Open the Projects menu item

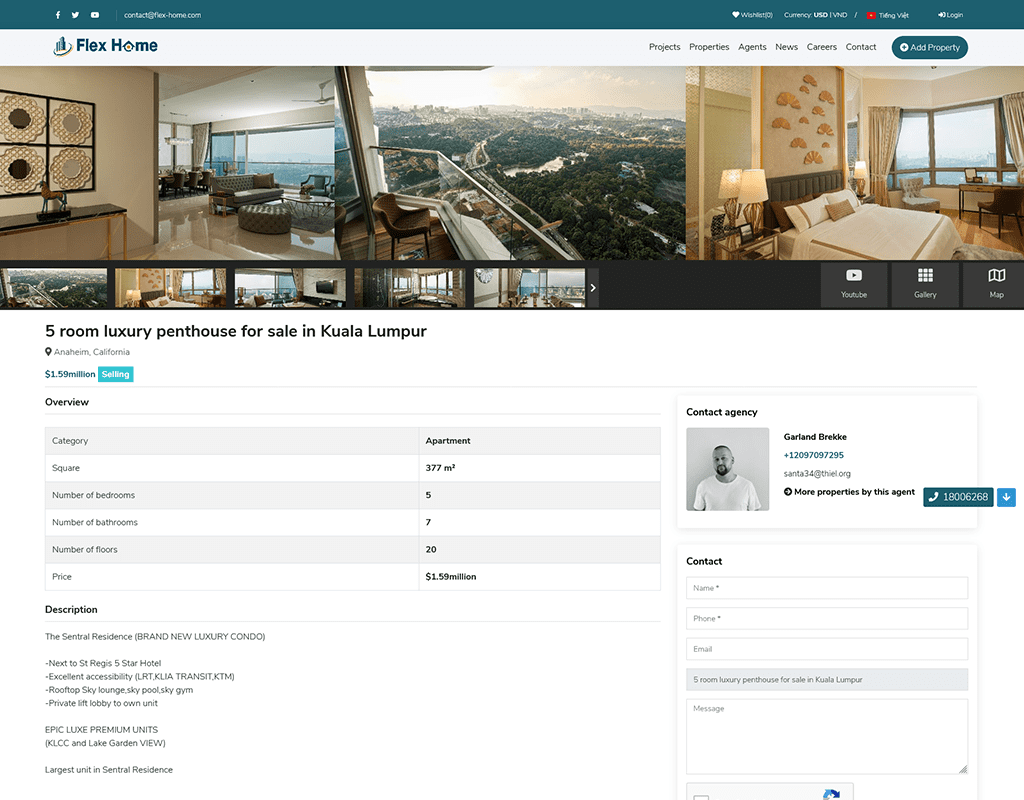coord(664,47)
